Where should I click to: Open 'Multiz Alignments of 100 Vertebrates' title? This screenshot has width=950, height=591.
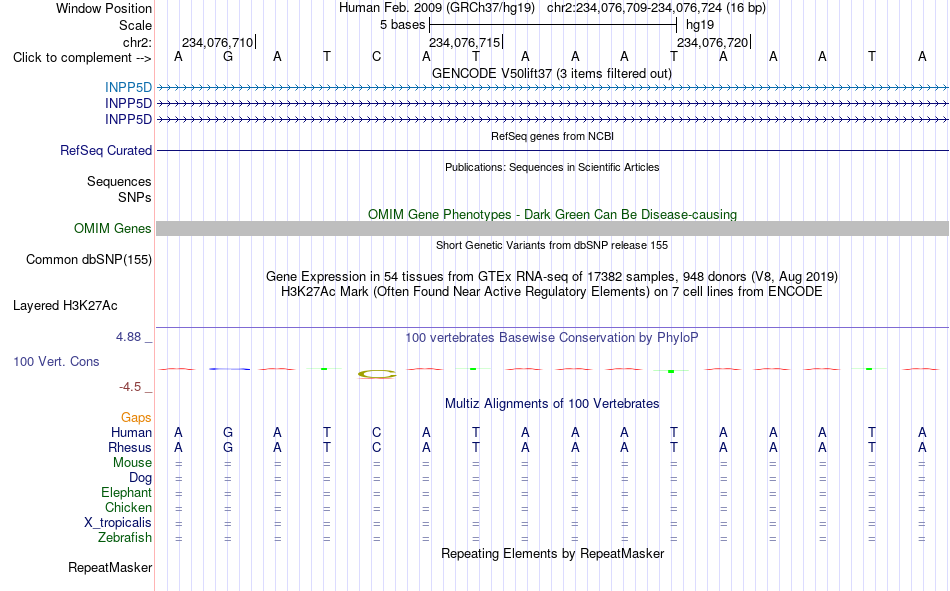[x=552, y=404]
